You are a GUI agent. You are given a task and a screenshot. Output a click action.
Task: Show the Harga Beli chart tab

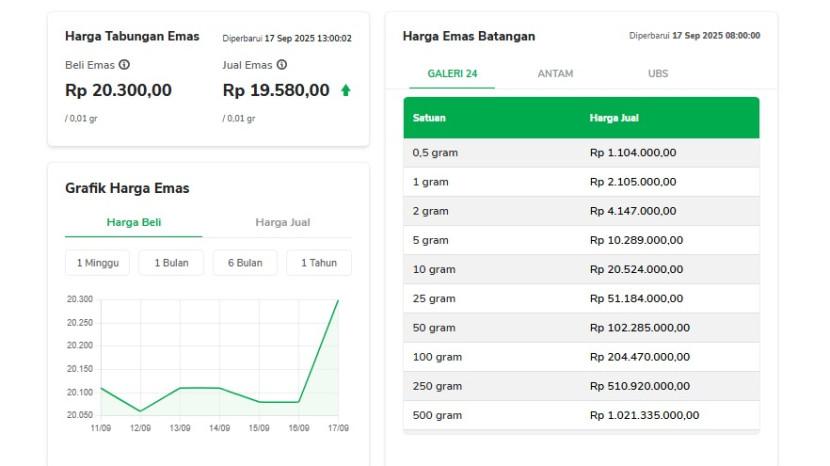(134, 222)
